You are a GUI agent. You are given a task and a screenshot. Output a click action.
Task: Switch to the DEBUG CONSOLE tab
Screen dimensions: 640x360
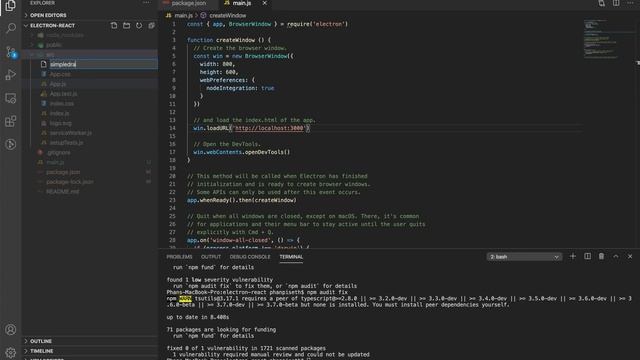[250, 257]
